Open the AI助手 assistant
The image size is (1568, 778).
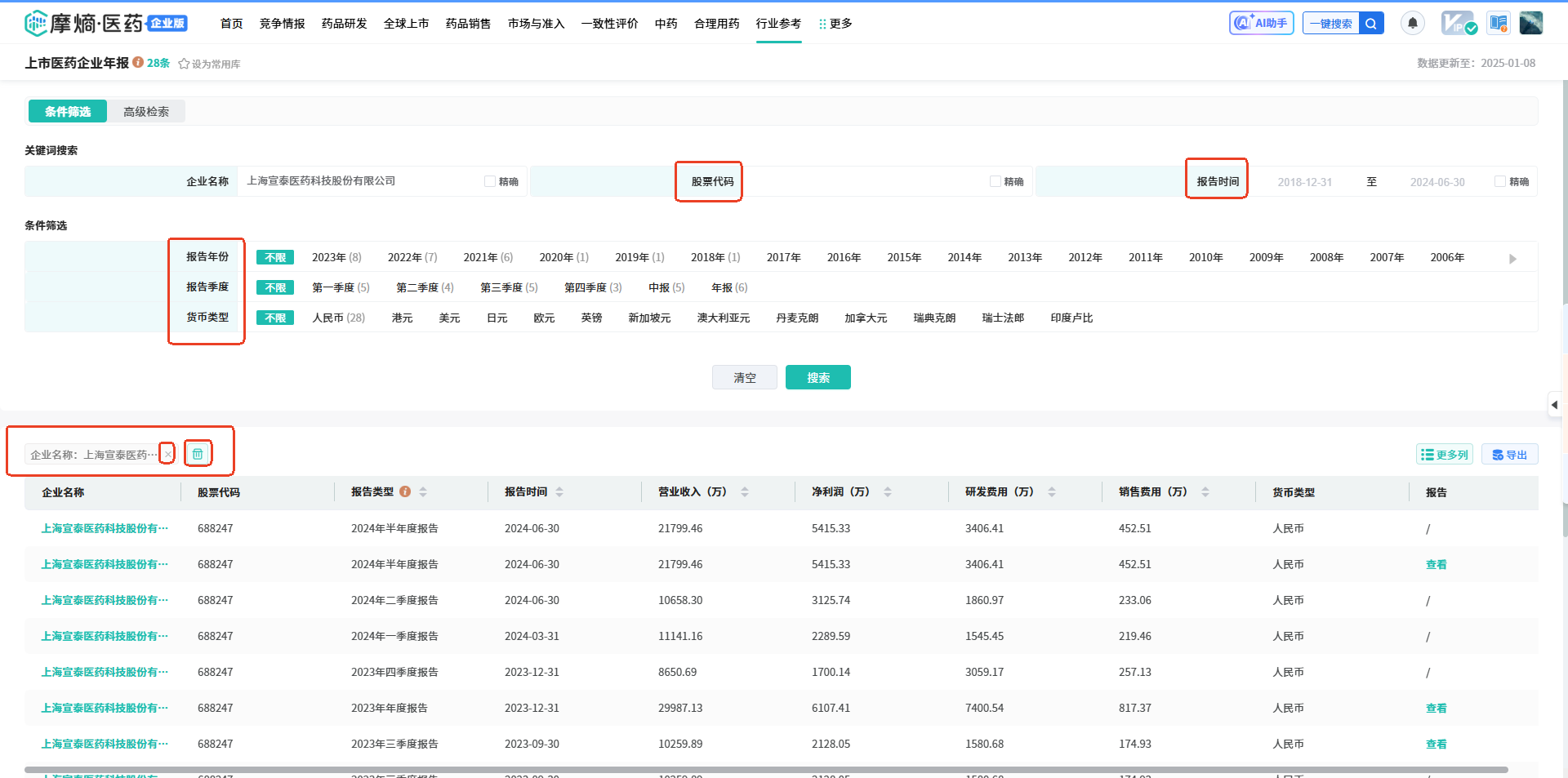[1262, 23]
